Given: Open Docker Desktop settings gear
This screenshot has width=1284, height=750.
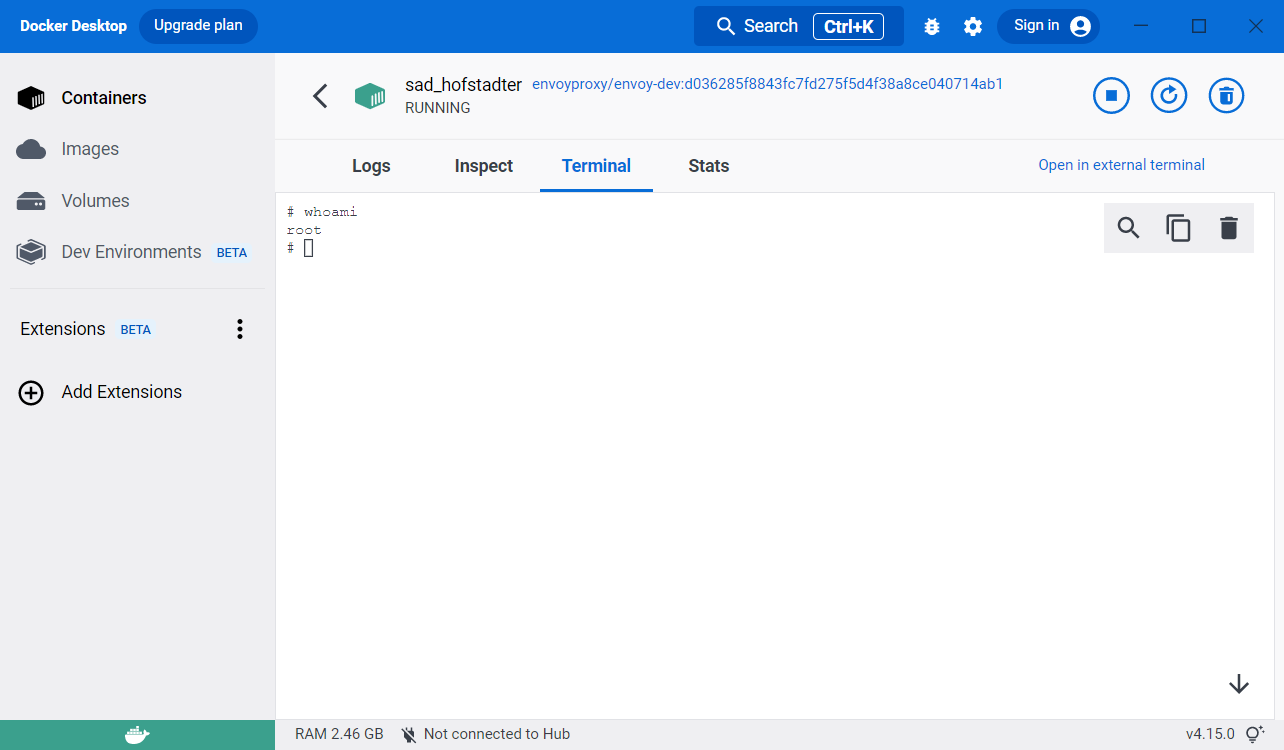Looking at the screenshot, I should click(973, 27).
